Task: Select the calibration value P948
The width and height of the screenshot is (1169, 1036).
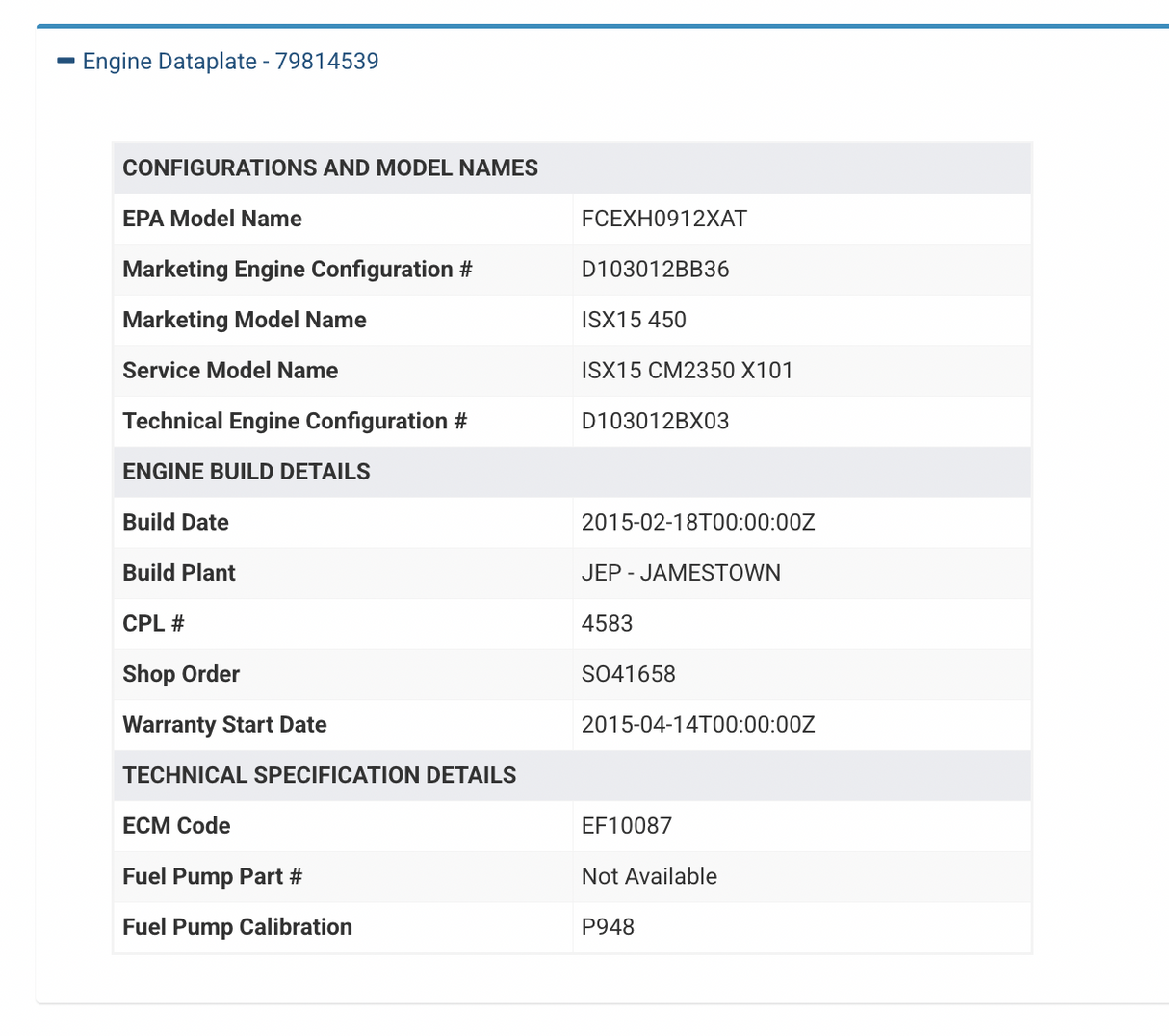Action: tap(608, 927)
